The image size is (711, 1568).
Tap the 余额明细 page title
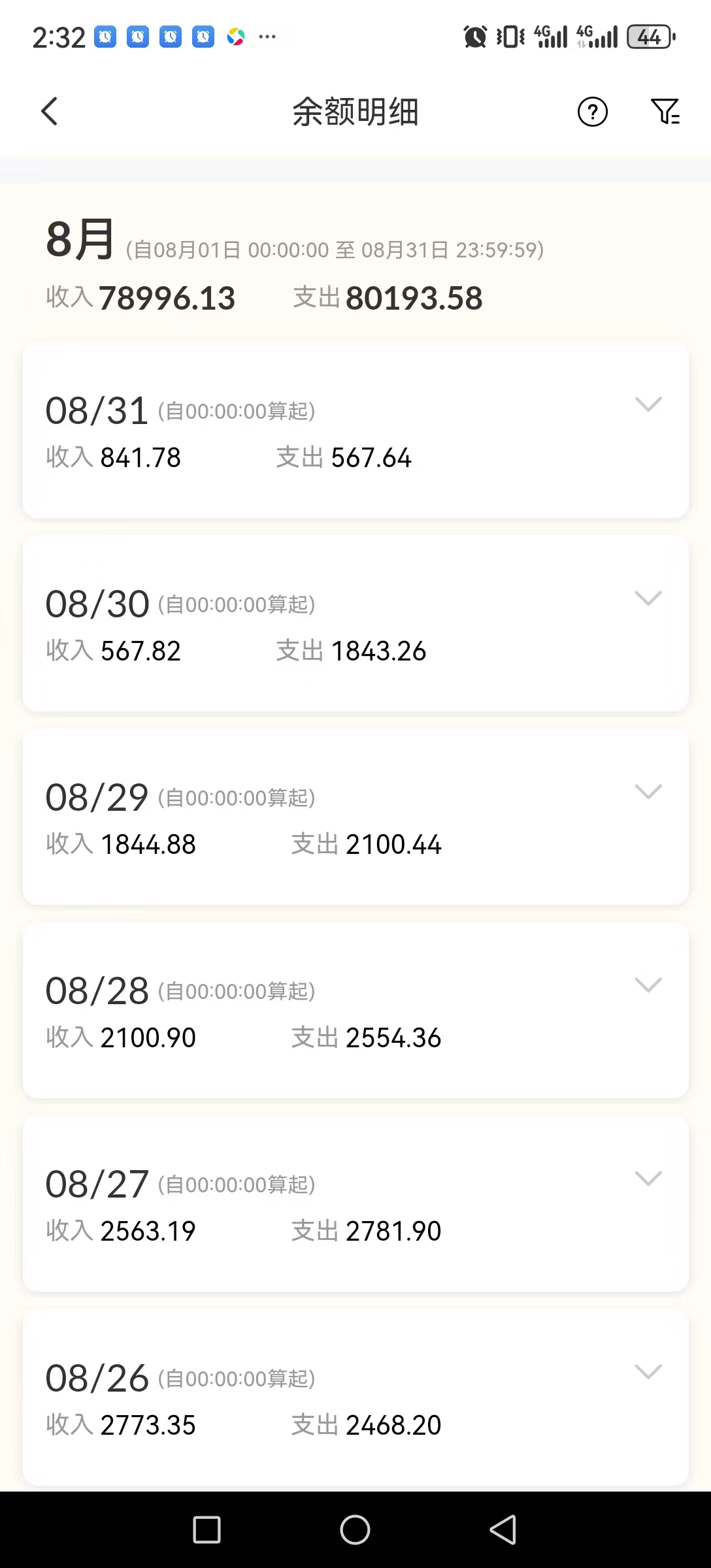point(355,112)
